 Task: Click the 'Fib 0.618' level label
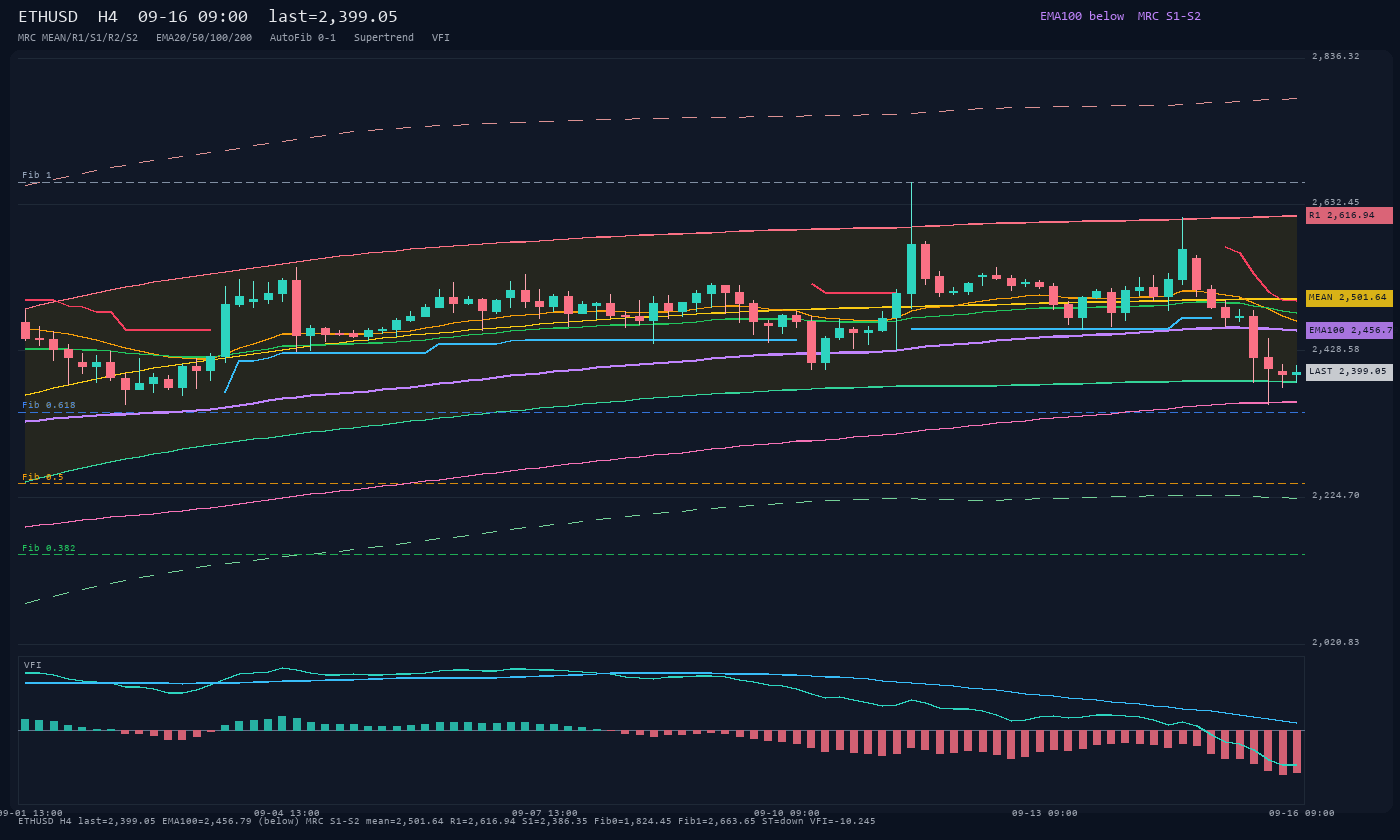pos(49,405)
